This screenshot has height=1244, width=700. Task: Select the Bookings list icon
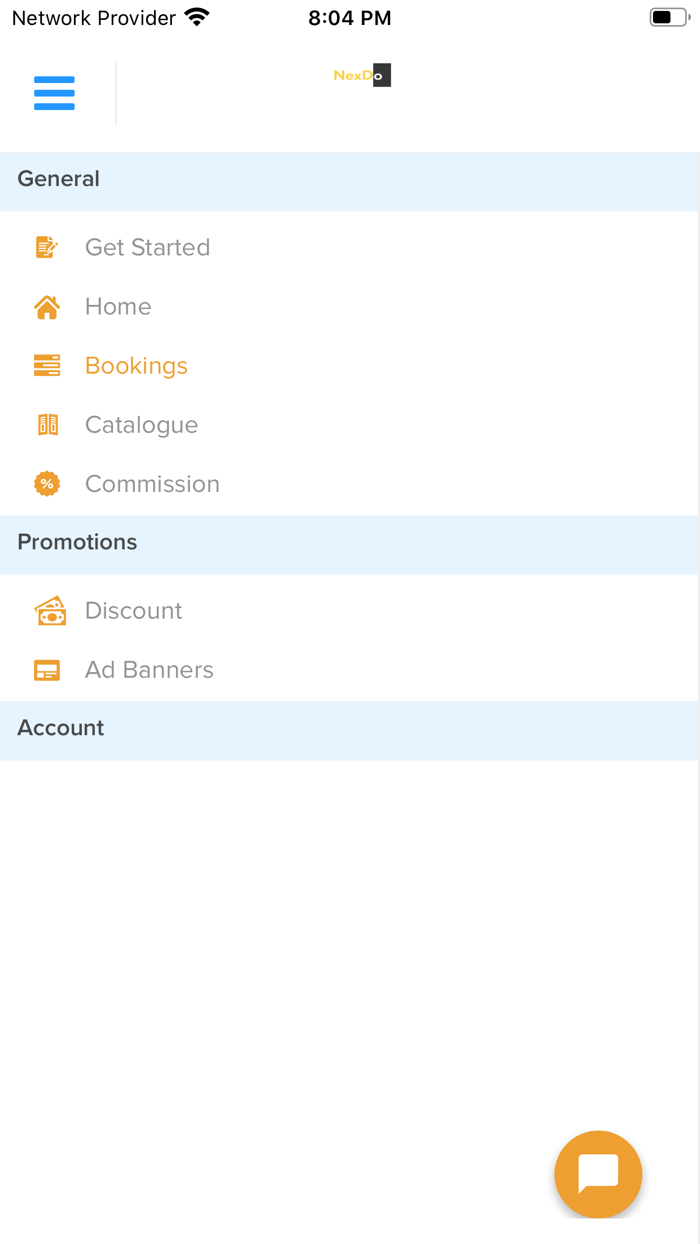point(46,365)
